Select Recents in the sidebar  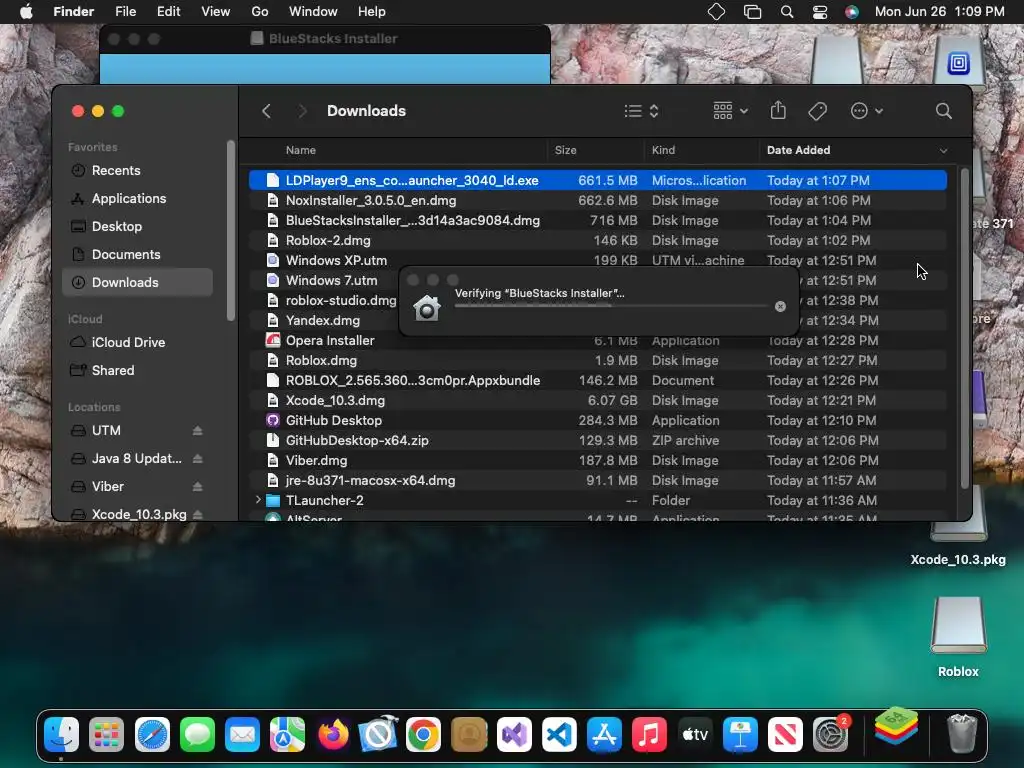(x=137, y=170)
